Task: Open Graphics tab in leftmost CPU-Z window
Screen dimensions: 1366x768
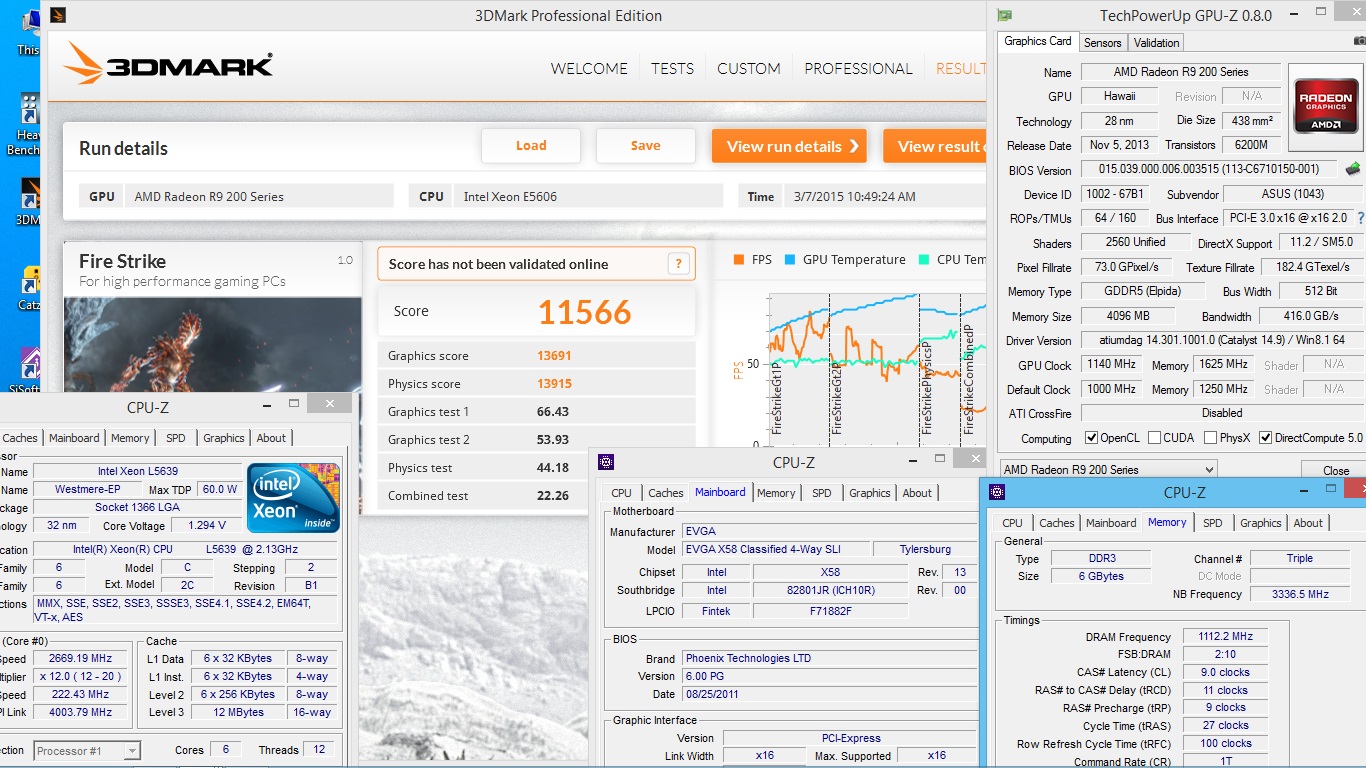Action: pyautogui.click(x=223, y=438)
